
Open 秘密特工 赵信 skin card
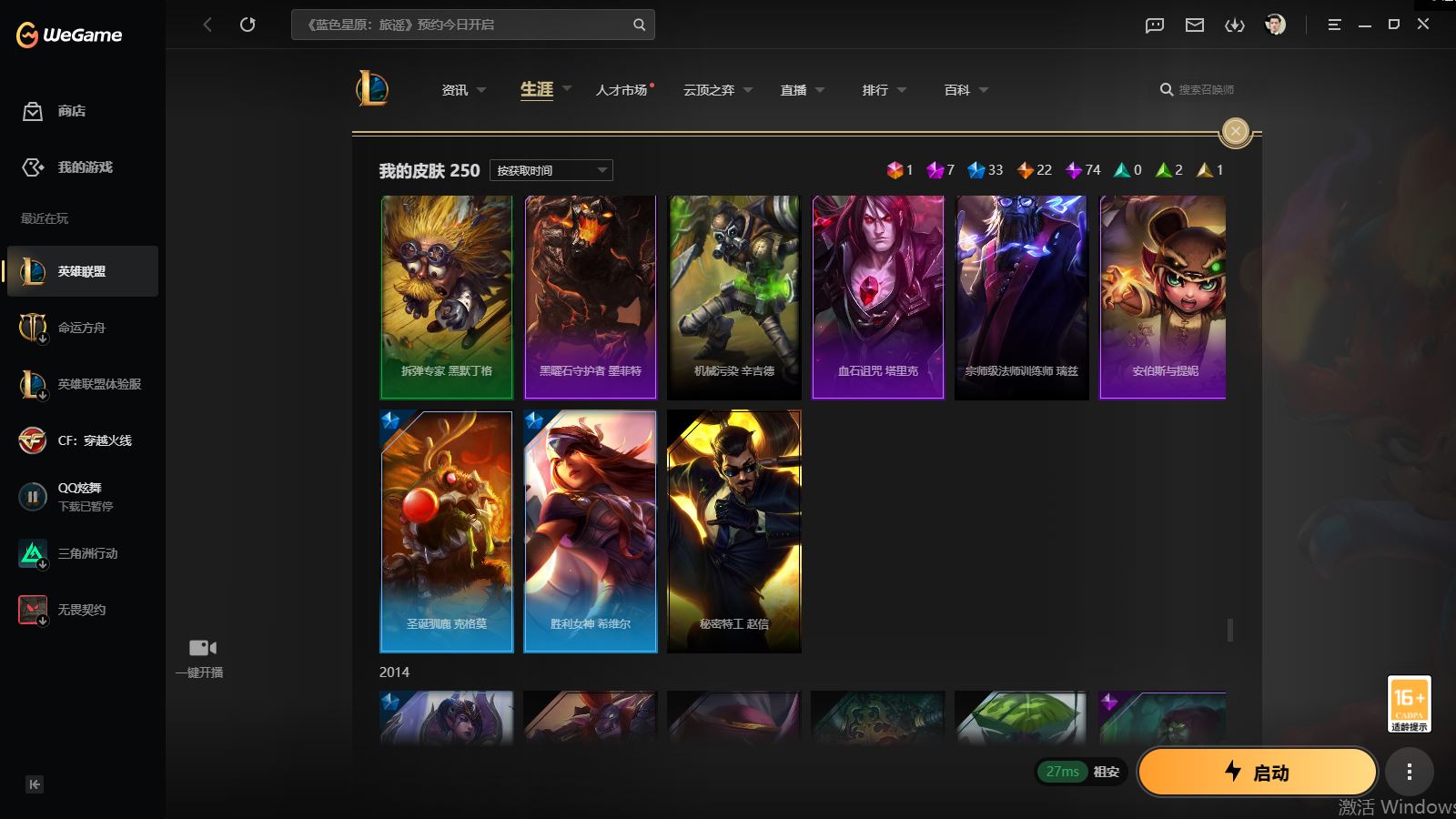click(734, 531)
